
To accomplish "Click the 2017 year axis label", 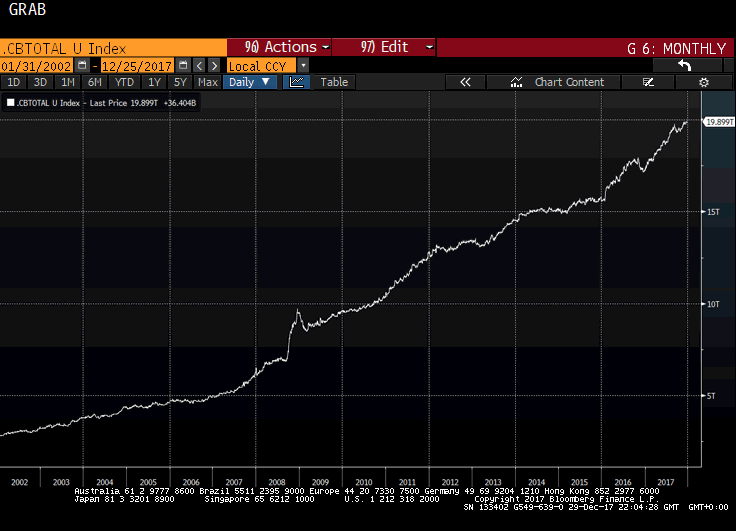I will (666, 482).
